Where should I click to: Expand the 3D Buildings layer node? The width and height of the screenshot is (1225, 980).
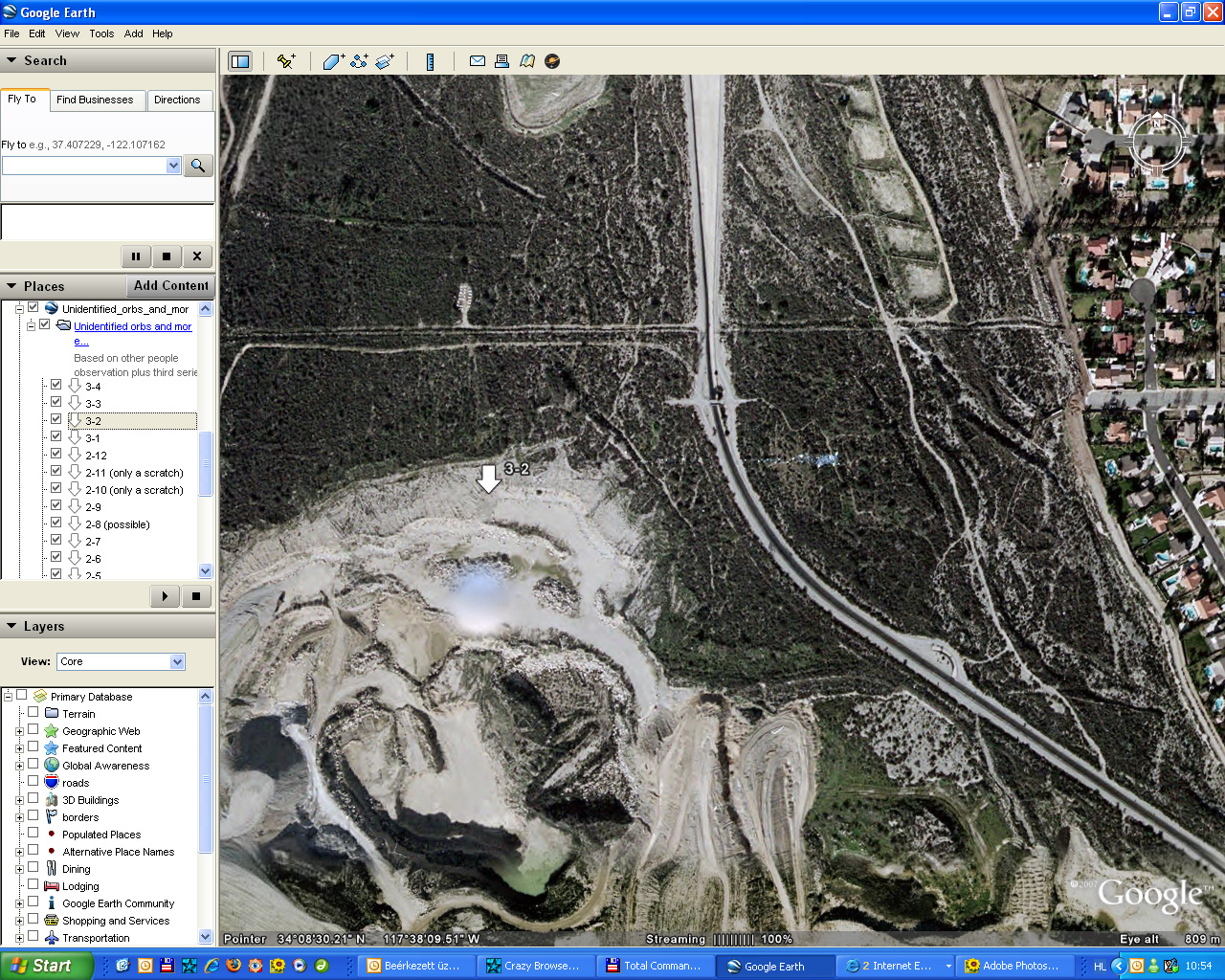19,800
